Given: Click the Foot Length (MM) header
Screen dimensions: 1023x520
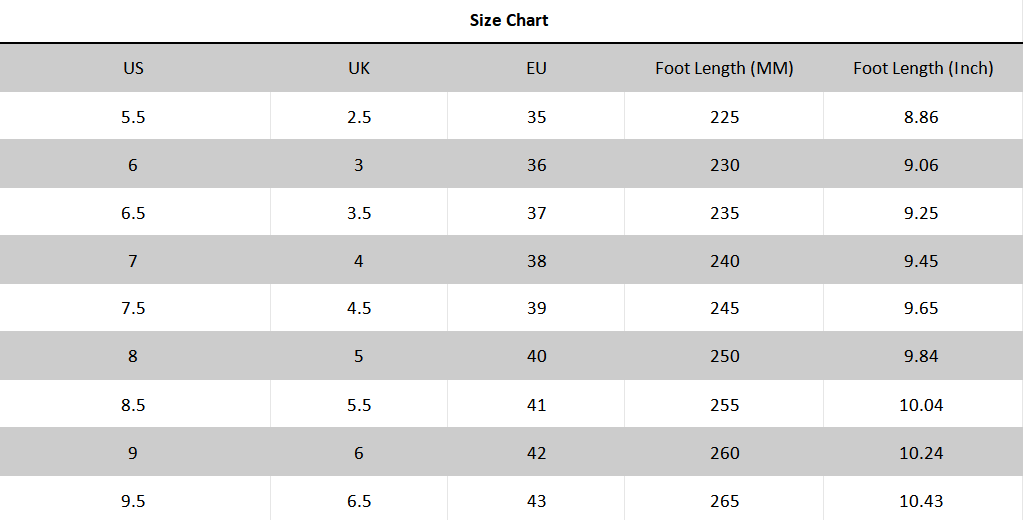Looking at the screenshot, I should (724, 68).
